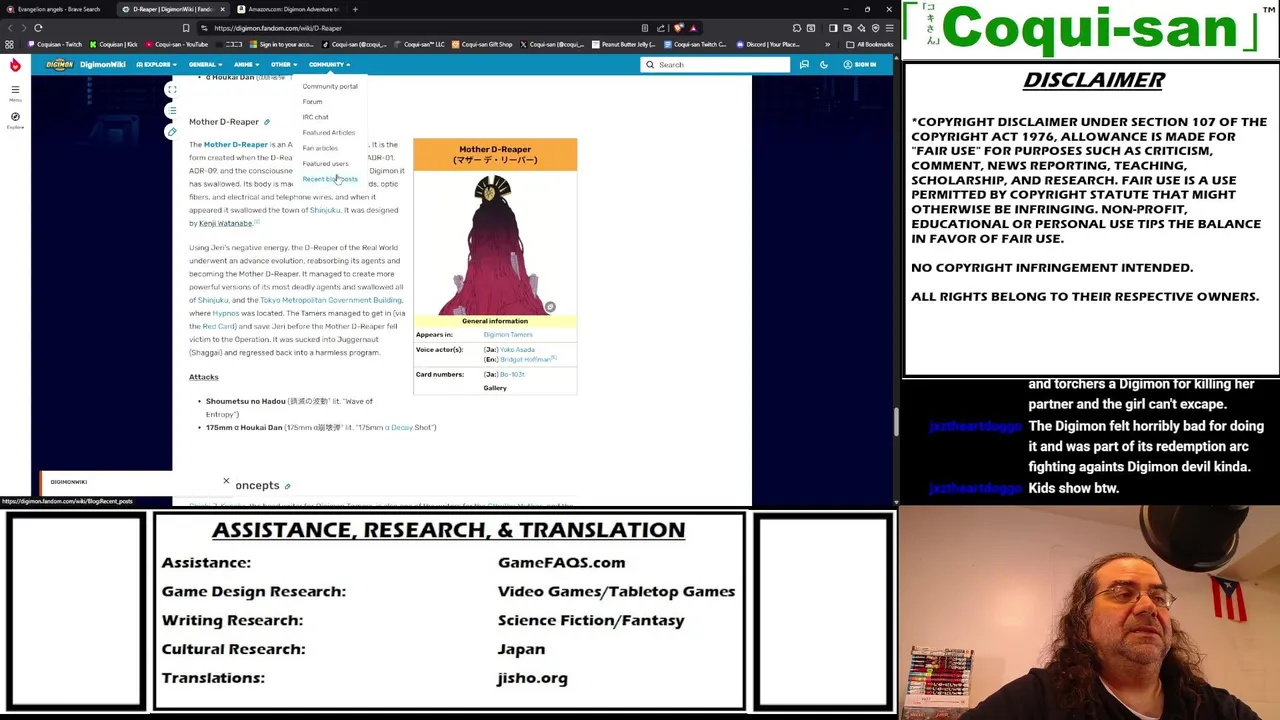Close the DIGIMONWIKI bottom banner

tap(226, 482)
